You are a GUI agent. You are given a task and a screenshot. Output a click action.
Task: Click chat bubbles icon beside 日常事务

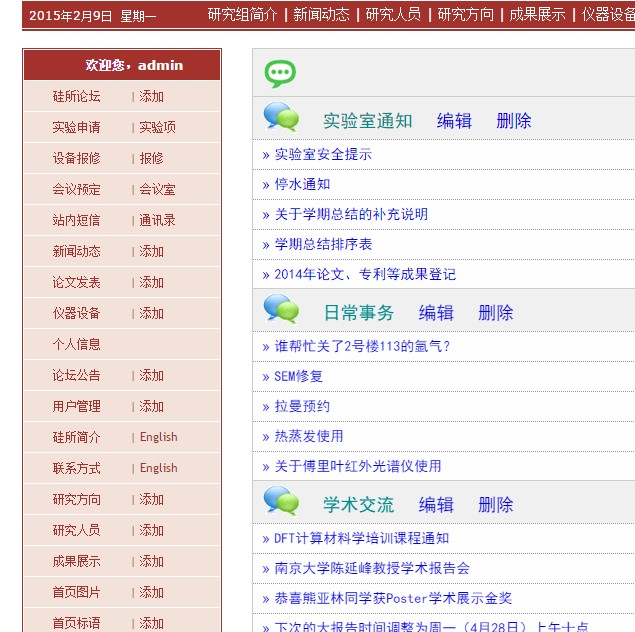(281, 309)
